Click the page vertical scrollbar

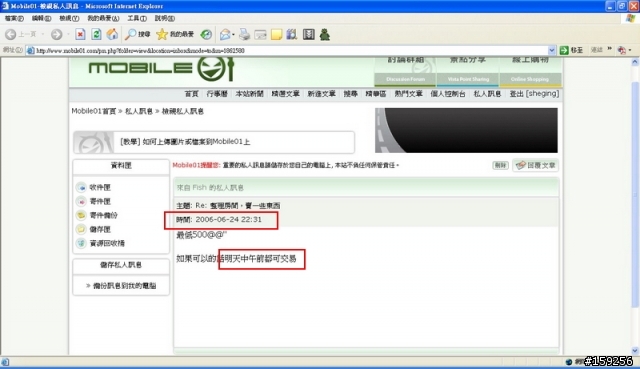pyautogui.click(x=635, y=206)
